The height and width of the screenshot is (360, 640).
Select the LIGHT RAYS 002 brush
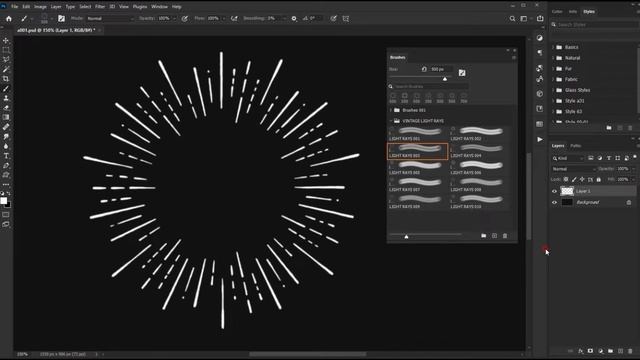(x=479, y=134)
